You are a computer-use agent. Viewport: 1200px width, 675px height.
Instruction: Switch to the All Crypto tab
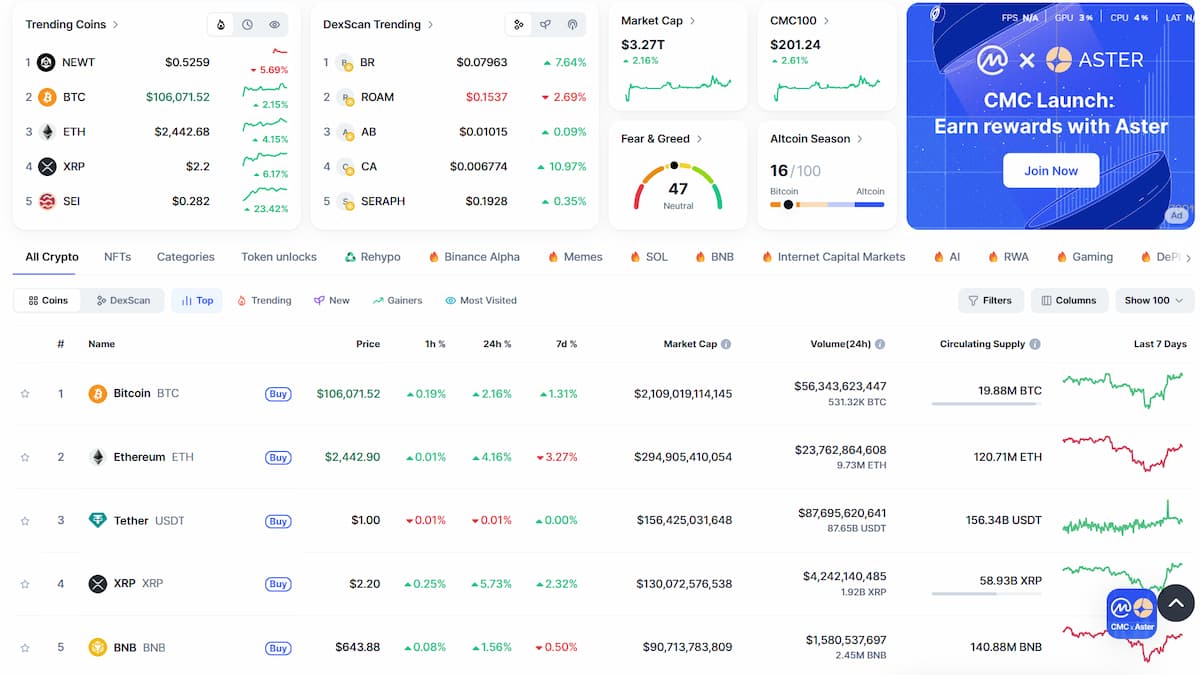pos(52,257)
